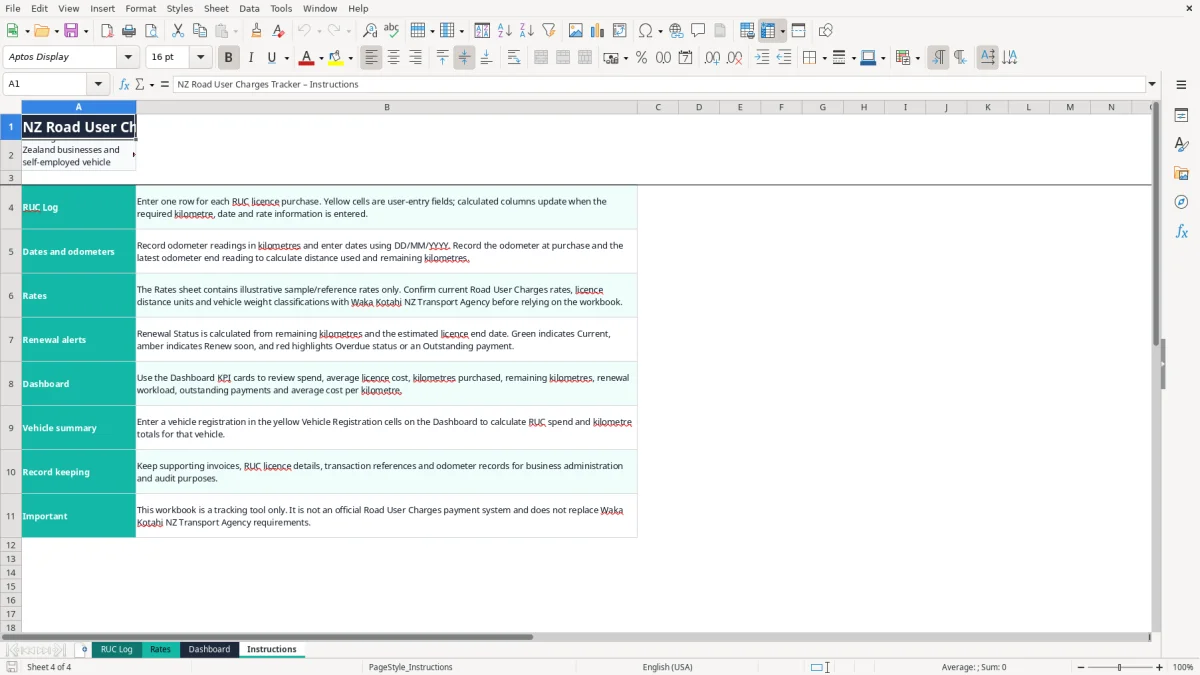Open the Format menu
This screenshot has height=675, width=1200.
click(x=140, y=8)
